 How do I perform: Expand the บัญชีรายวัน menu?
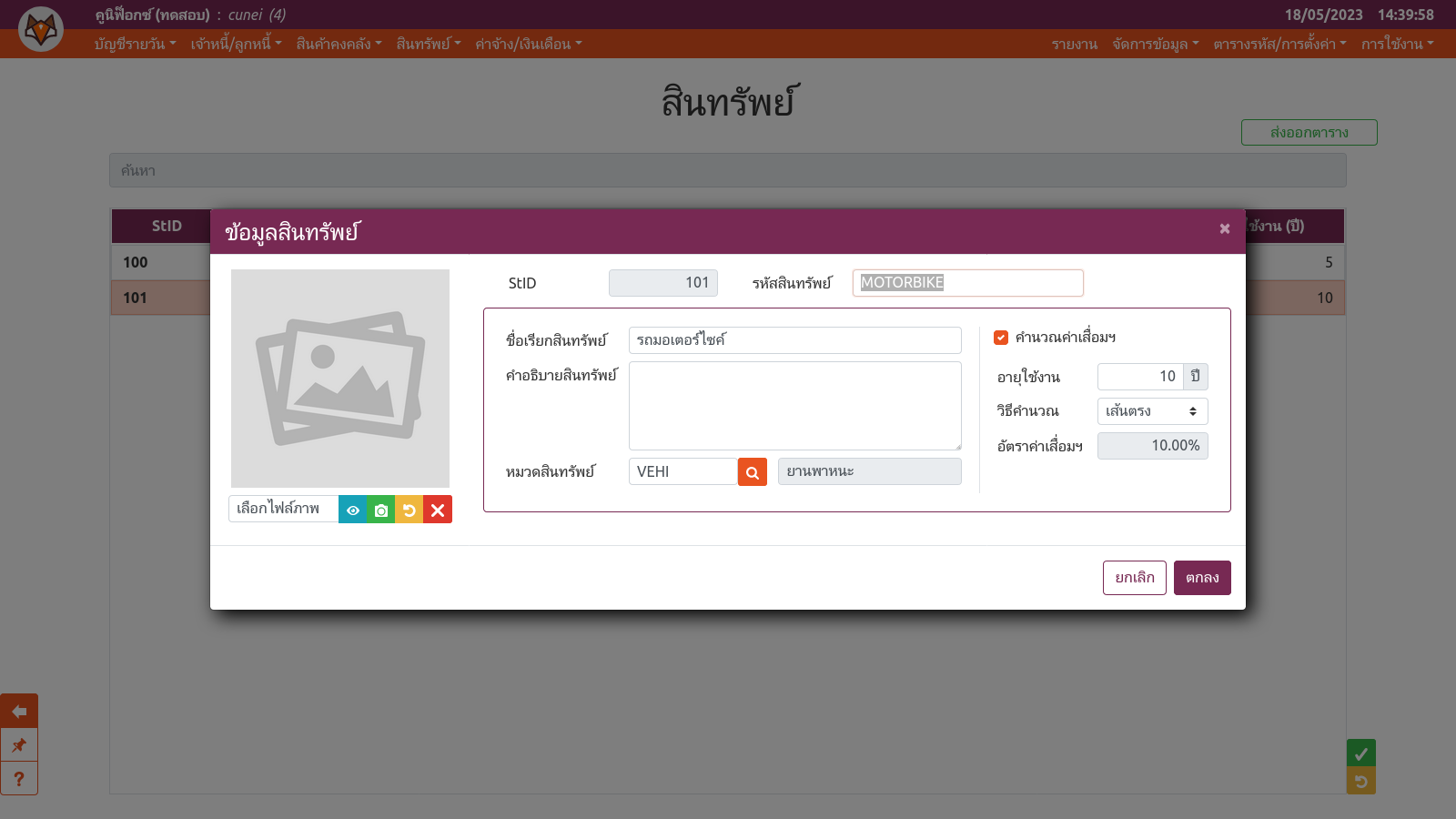tap(135, 44)
